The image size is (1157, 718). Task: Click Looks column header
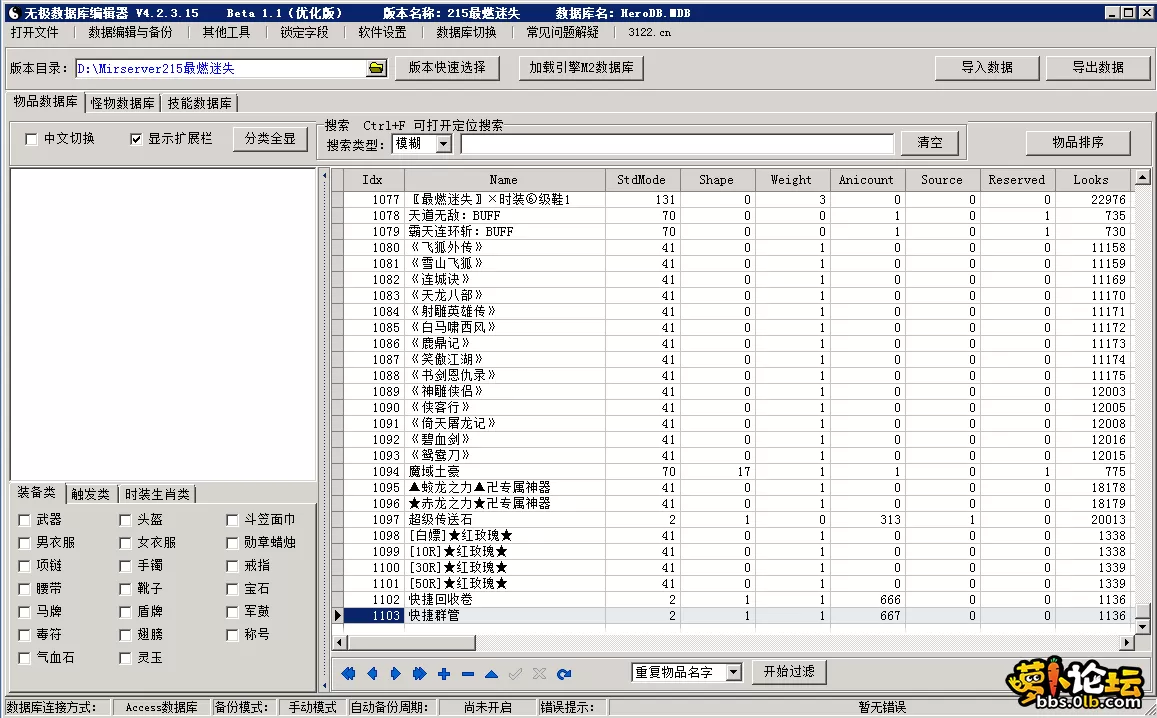[1091, 180]
